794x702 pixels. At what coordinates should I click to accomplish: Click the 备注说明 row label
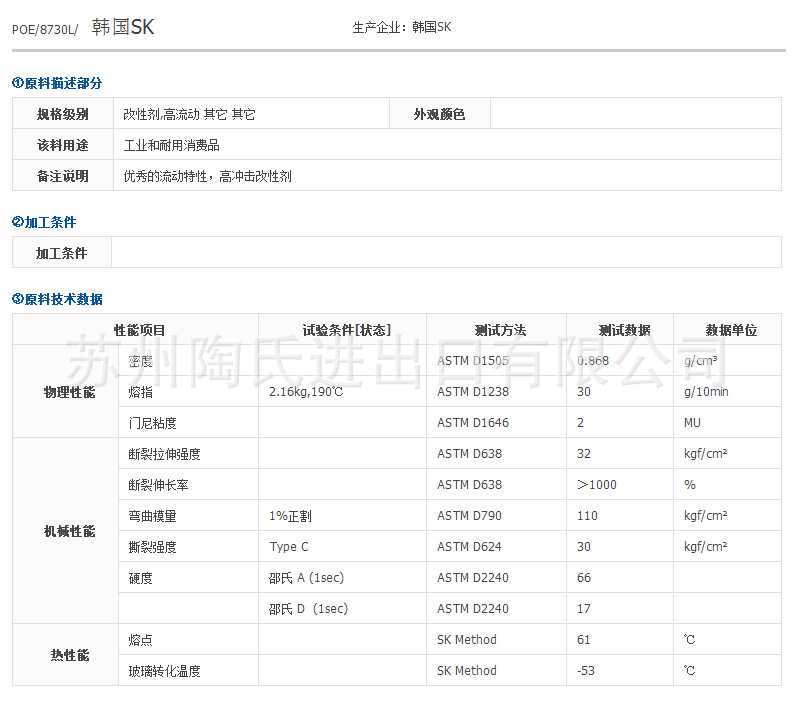(x=63, y=176)
